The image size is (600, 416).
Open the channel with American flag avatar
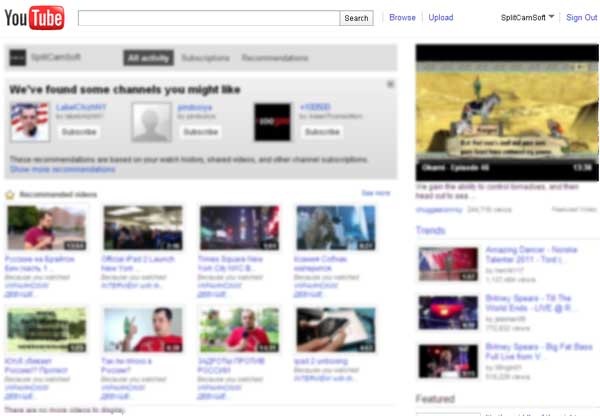click(x=30, y=122)
